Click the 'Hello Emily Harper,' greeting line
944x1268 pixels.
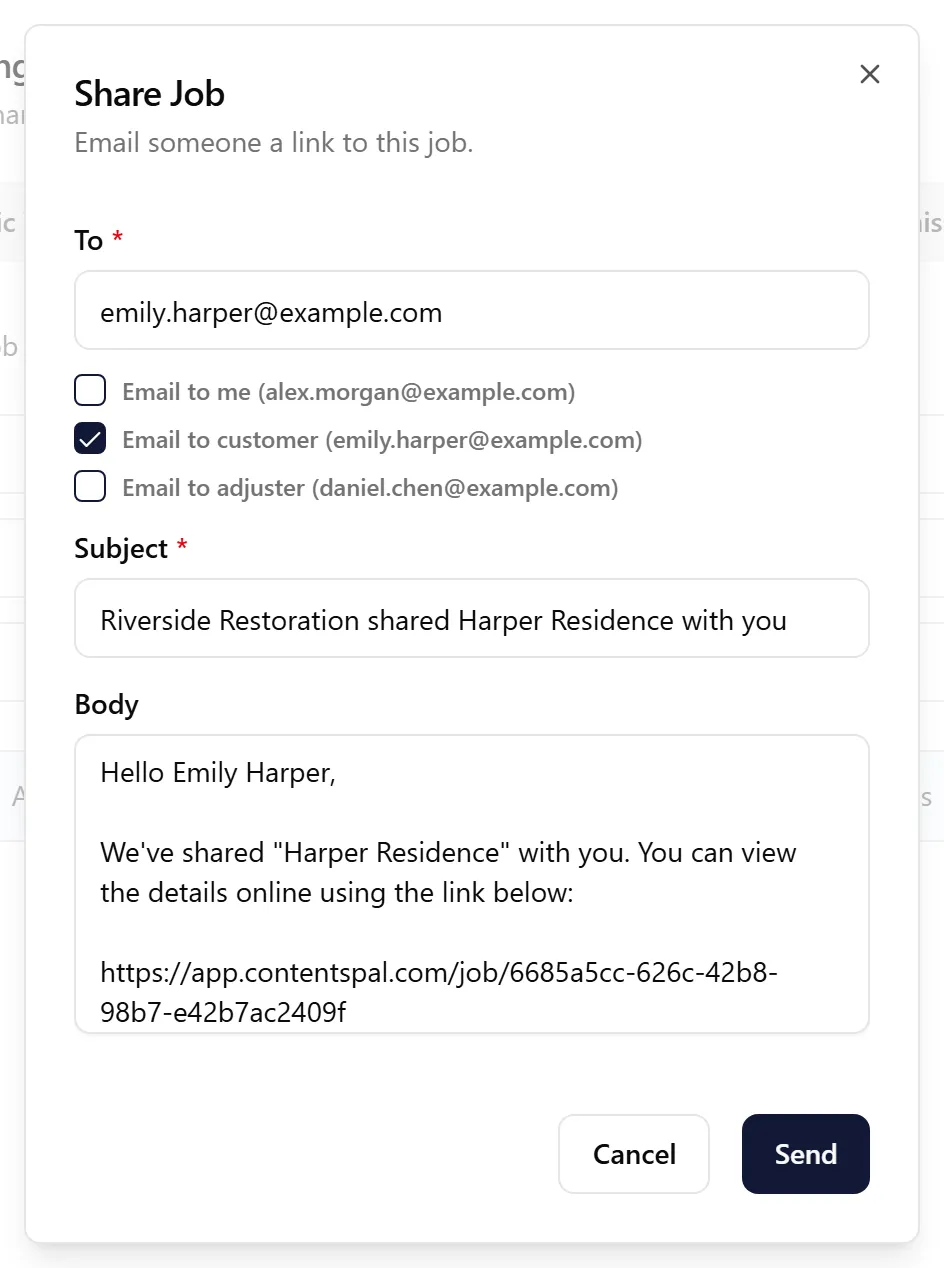coord(218,773)
